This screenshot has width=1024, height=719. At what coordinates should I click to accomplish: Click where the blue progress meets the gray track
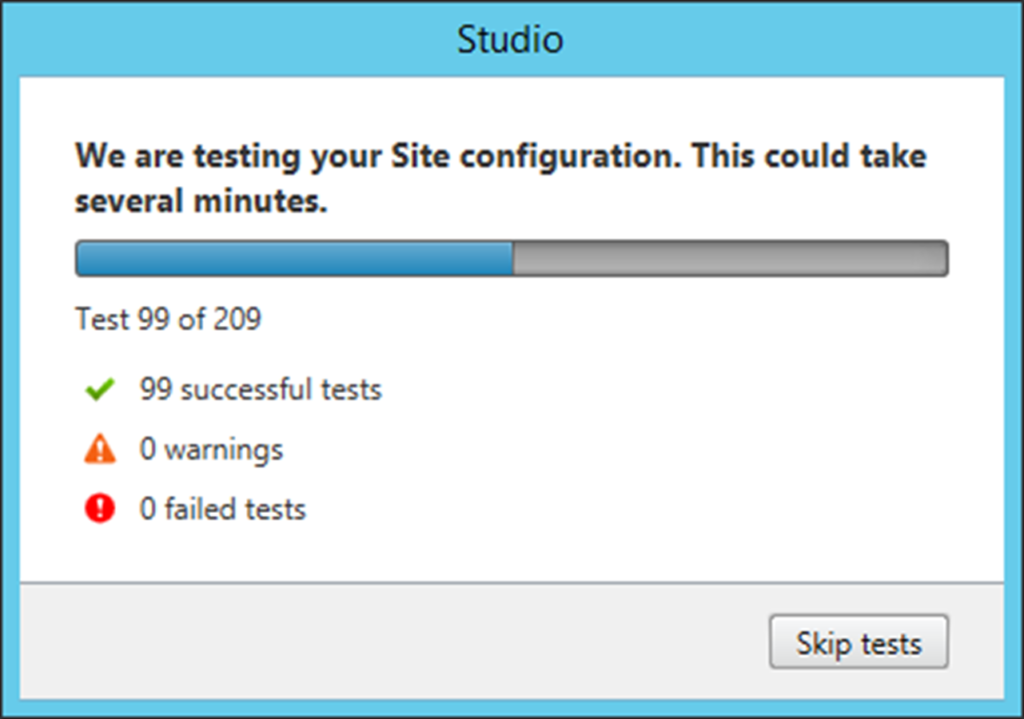[x=513, y=258]
